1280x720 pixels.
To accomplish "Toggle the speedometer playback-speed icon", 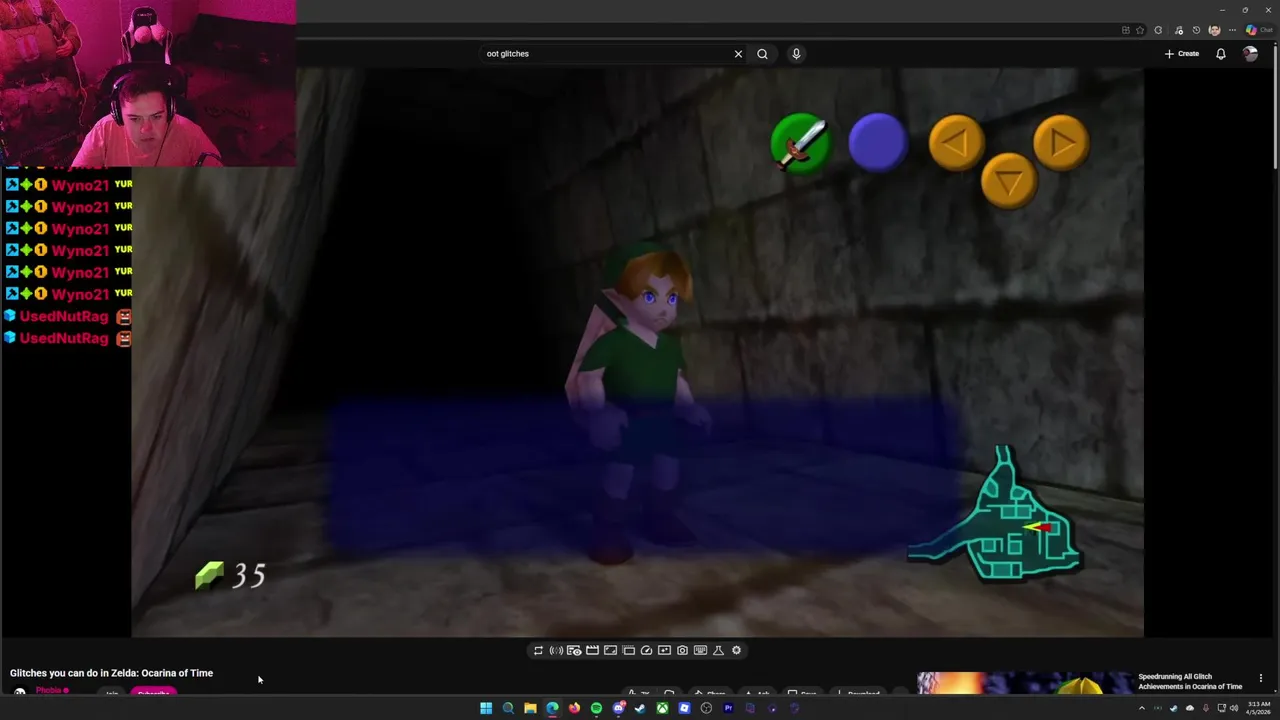I will [646, 650].
